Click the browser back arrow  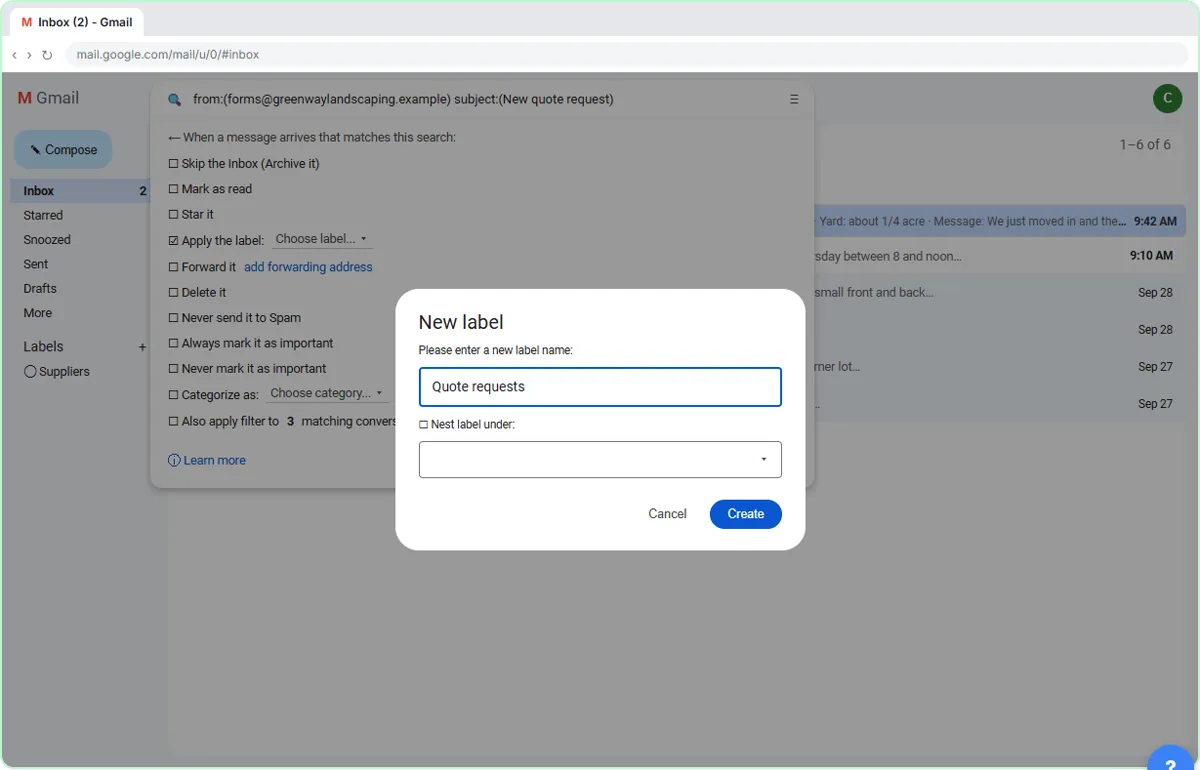click(14, 55)
